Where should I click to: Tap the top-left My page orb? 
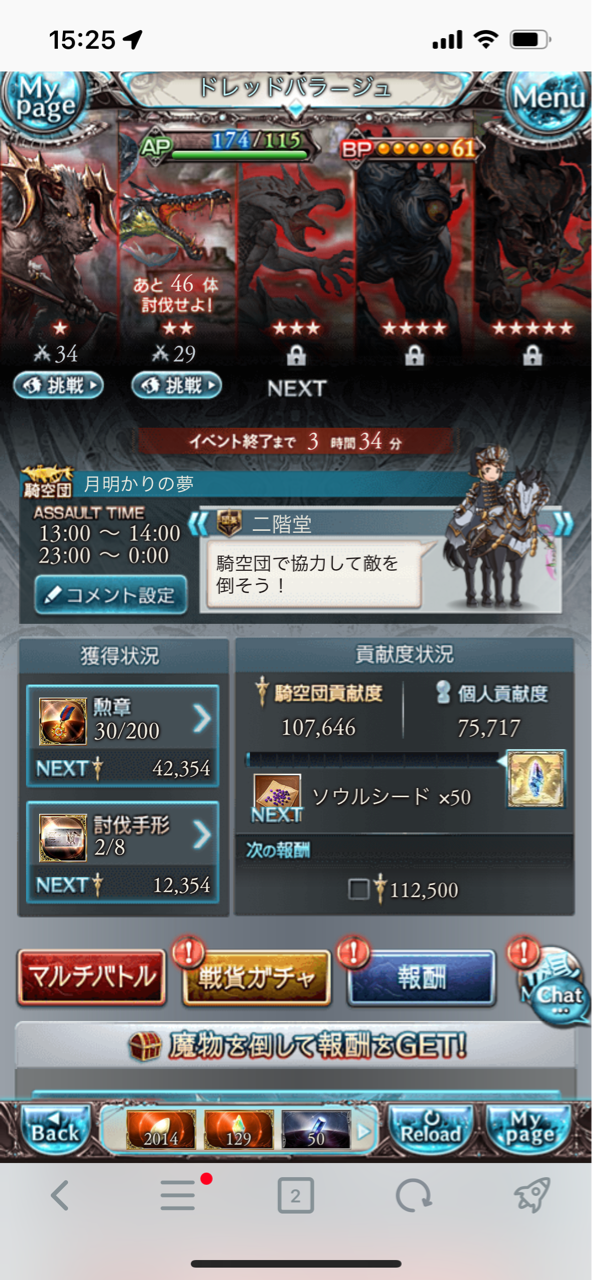click(42, 100)
